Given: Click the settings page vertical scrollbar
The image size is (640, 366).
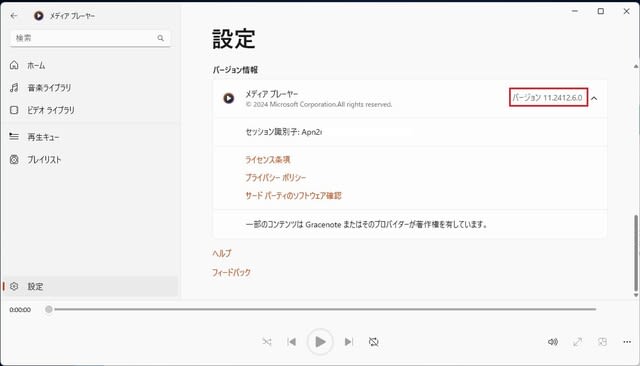Looking at the screenshot, I should [x=636, y=252].
